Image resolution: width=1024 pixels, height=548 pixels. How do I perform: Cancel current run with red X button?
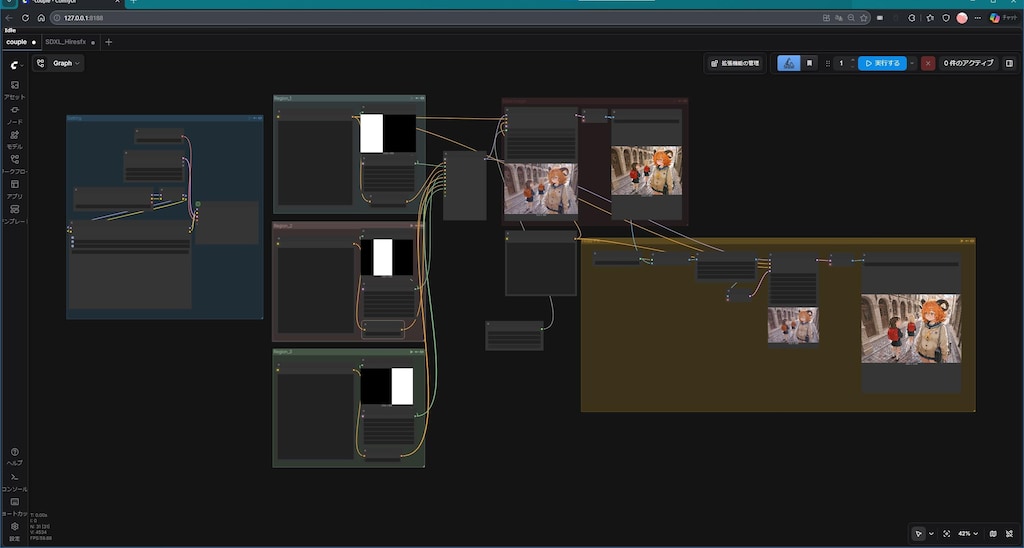pos(928,63)
